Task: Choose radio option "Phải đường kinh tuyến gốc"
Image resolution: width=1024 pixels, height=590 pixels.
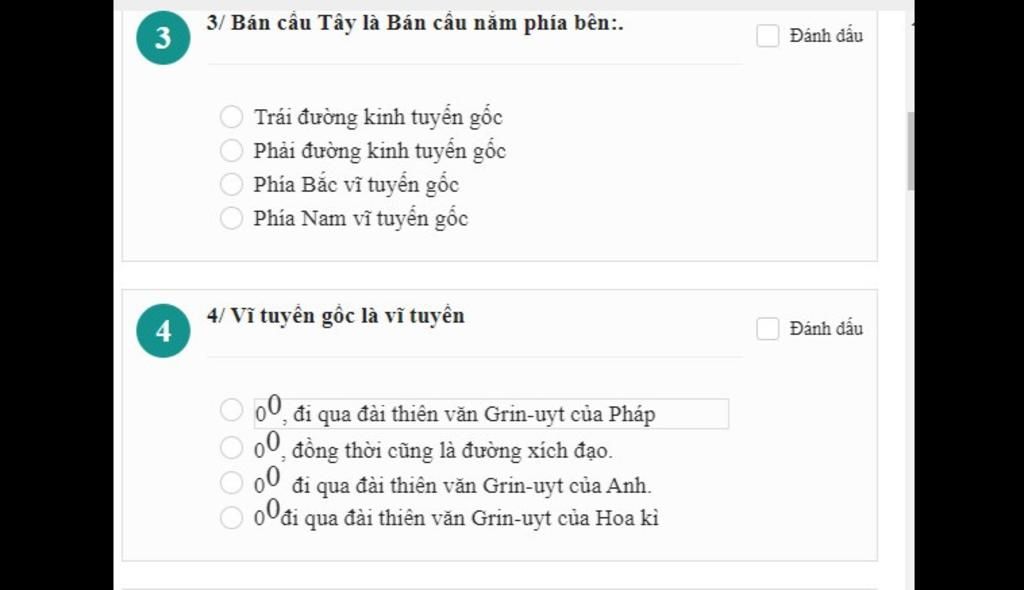Action: [231, 151]
